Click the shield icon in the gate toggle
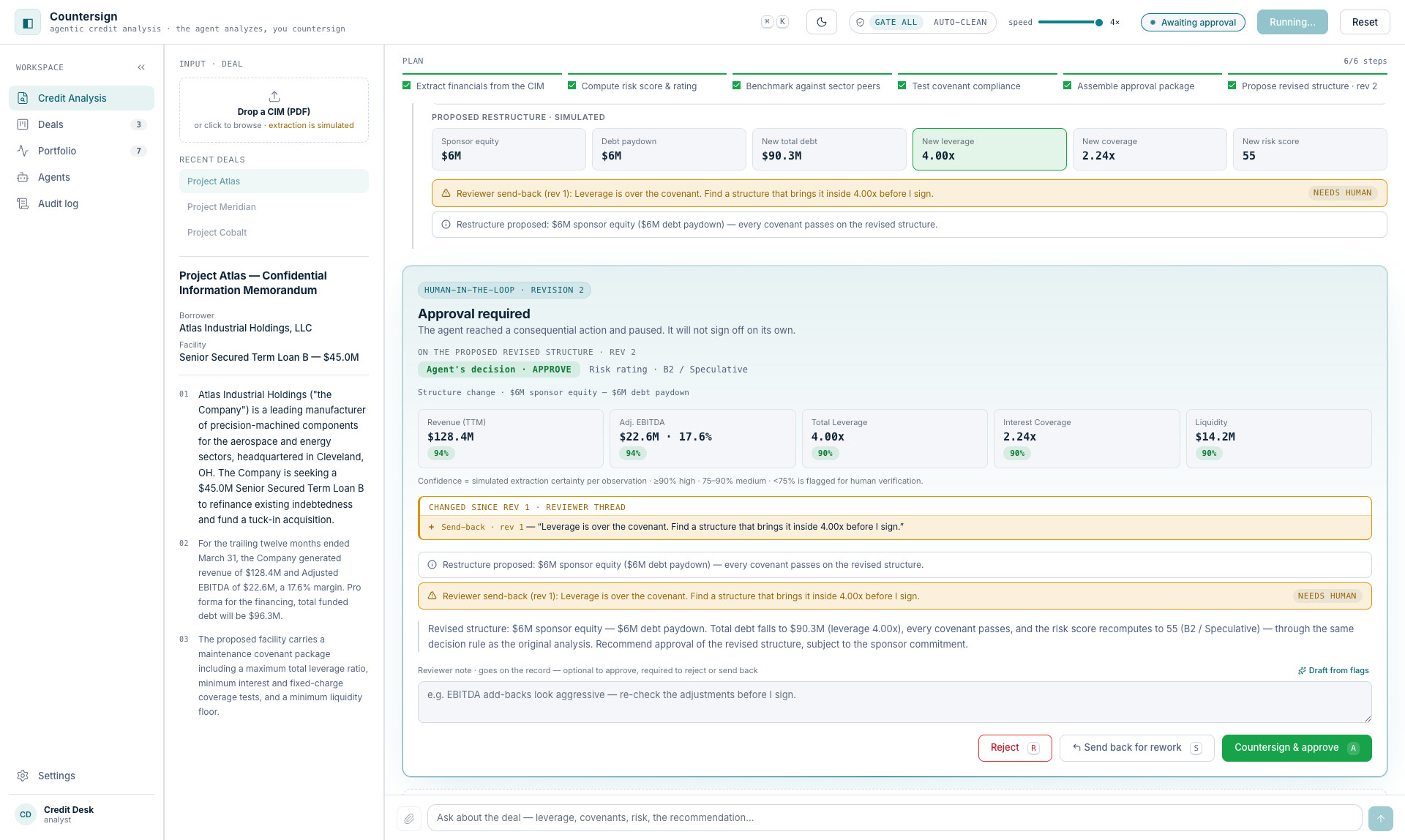The width and height of the screenshot is (1405, 840). pyautogui.click(x=860, y=22)
